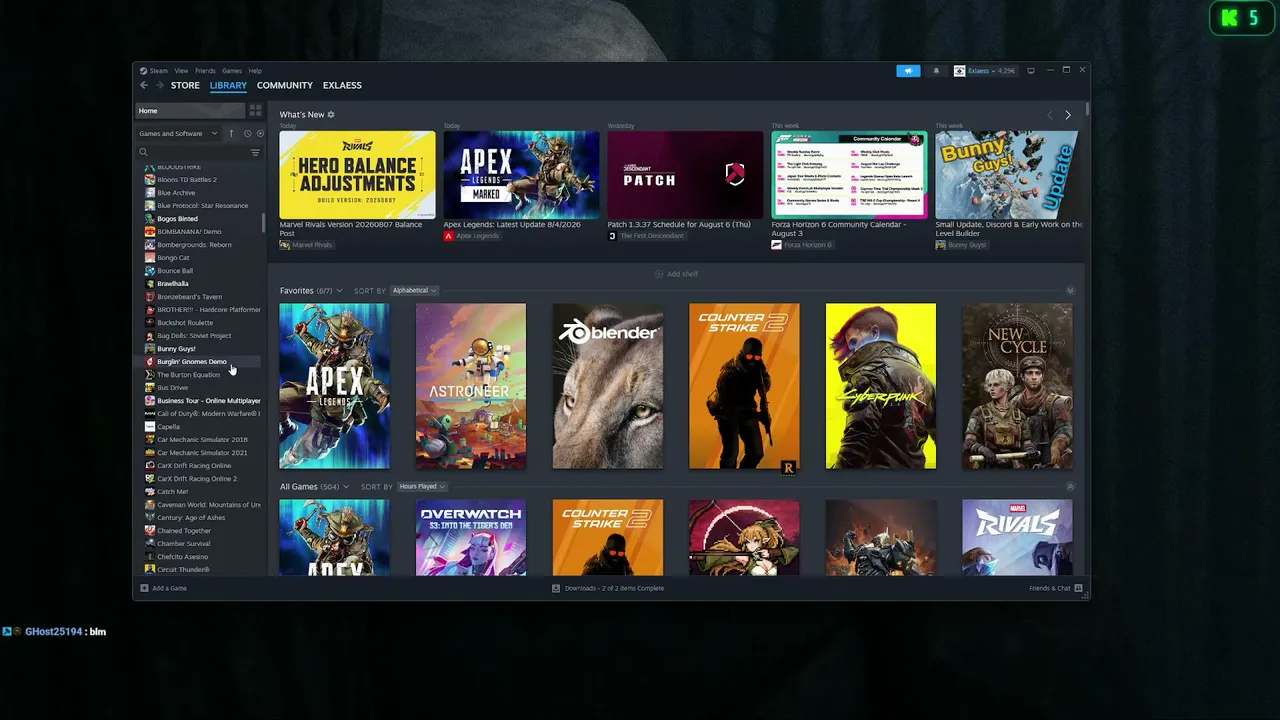Click the Bus Driver game icon
This screenshot has height=720, width=1280.
[150, 387]
